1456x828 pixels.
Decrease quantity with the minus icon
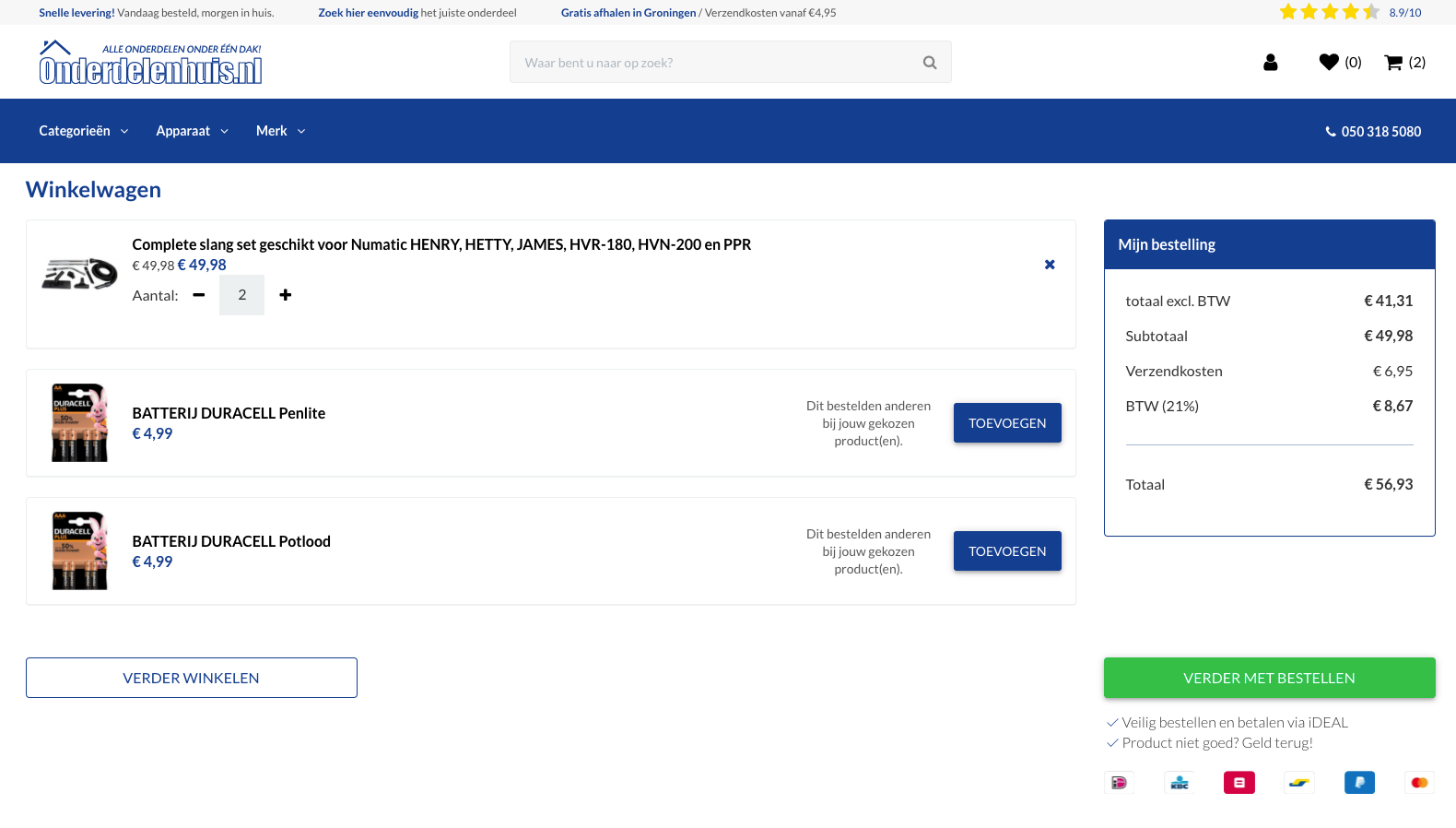coord(199,295)
